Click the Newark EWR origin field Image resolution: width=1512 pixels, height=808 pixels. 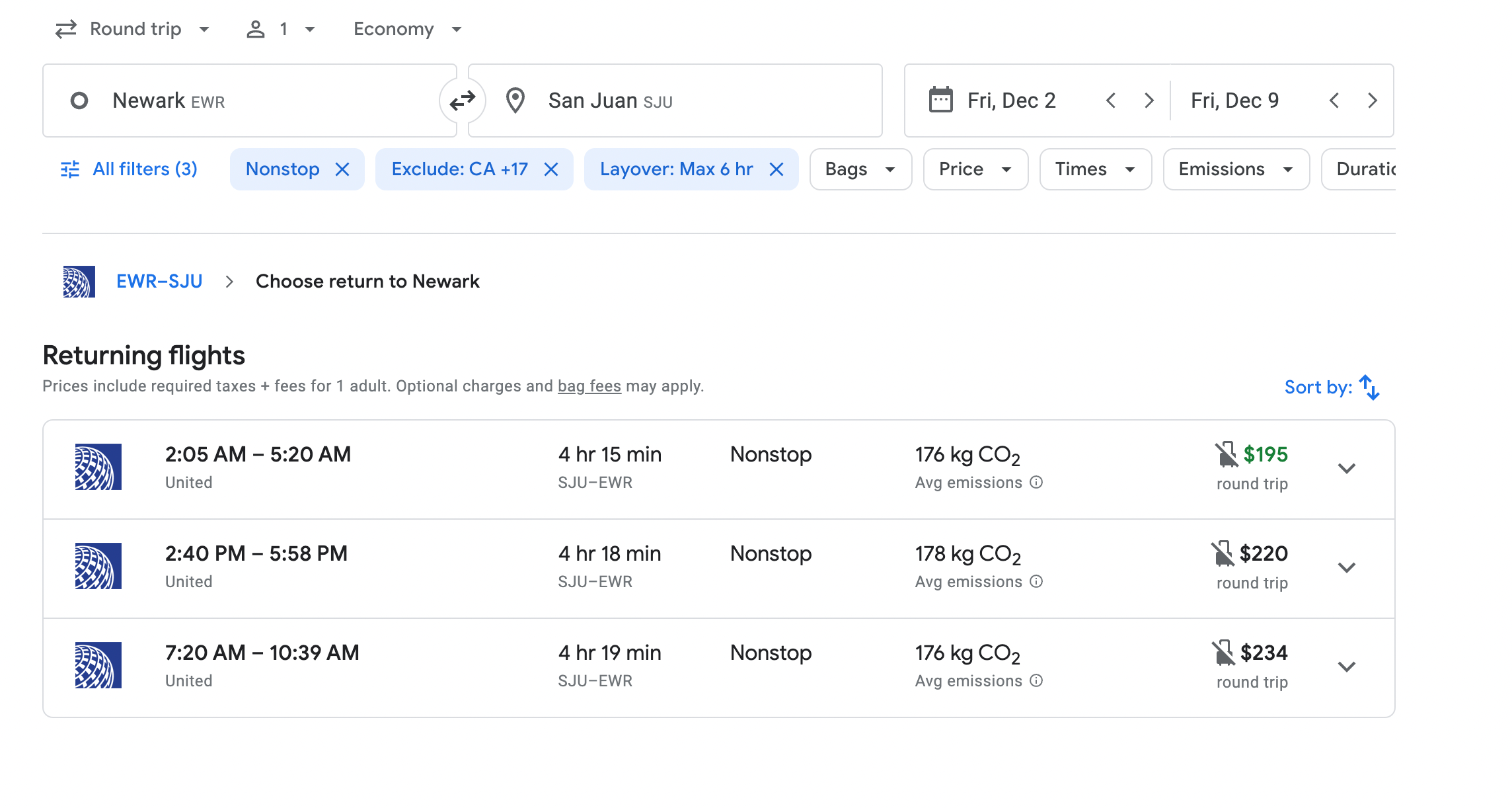tap(250, 101)
